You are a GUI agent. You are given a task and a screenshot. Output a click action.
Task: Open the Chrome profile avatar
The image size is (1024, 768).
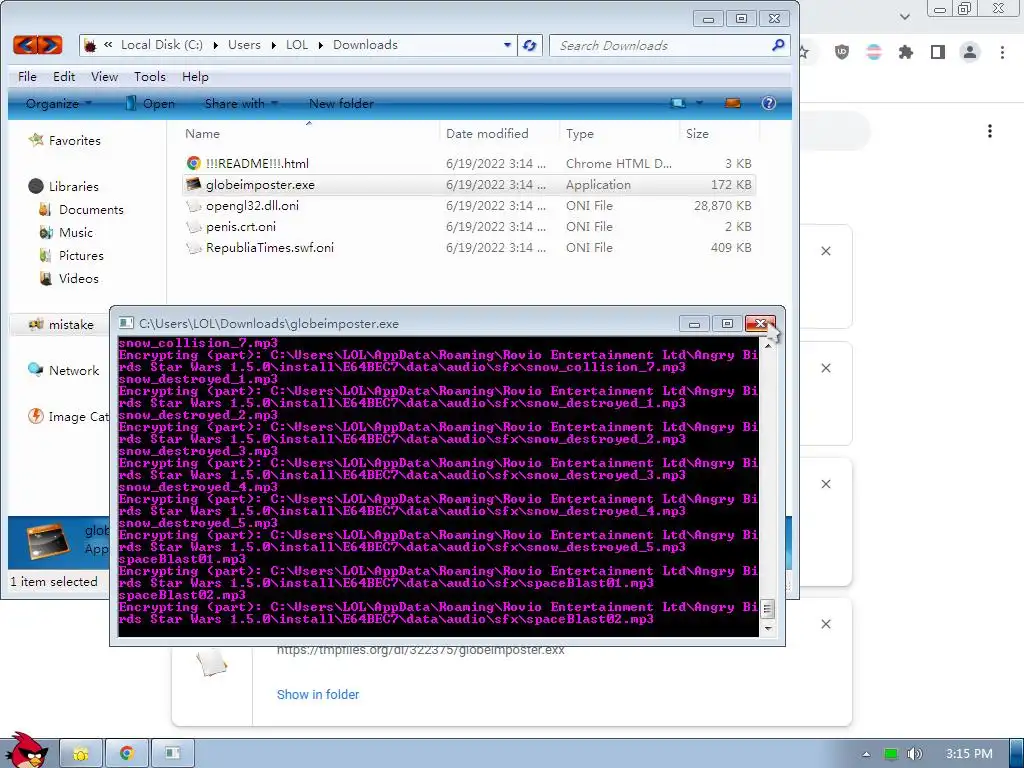tap(970, 52)
